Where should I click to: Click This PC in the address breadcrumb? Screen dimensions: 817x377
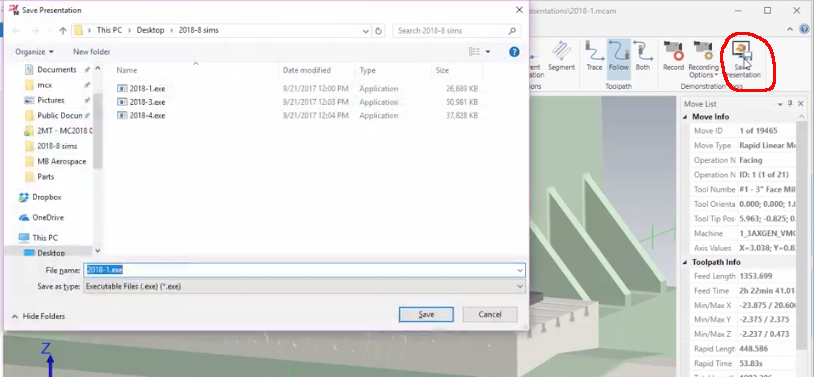point(109,31)
